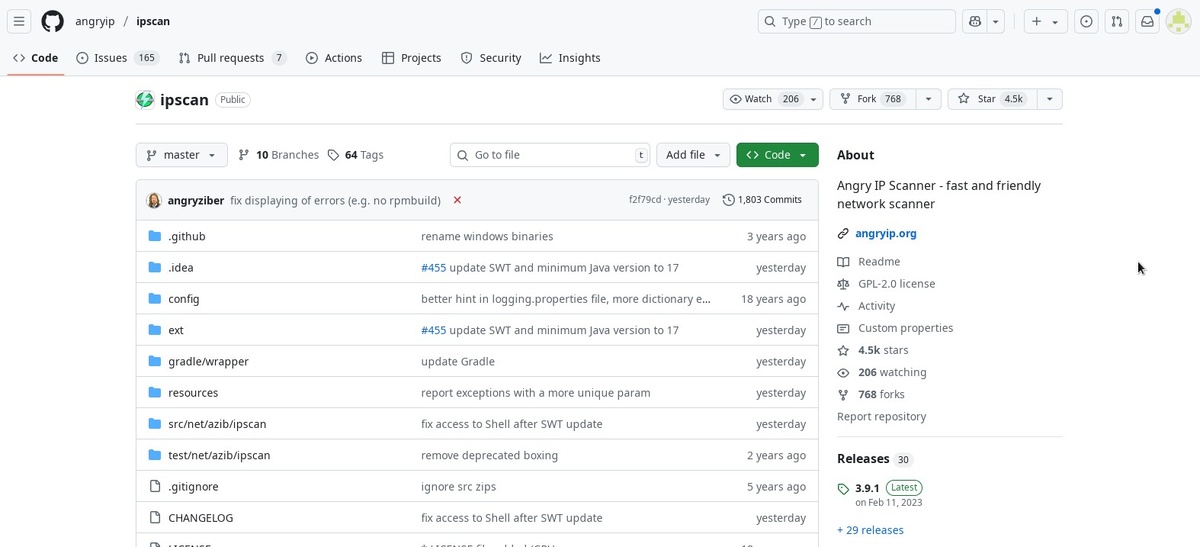Image resolution: width=1200 pixels, height=547 pixels.
Task: Click the failed status red X icon
Action: 457,200
